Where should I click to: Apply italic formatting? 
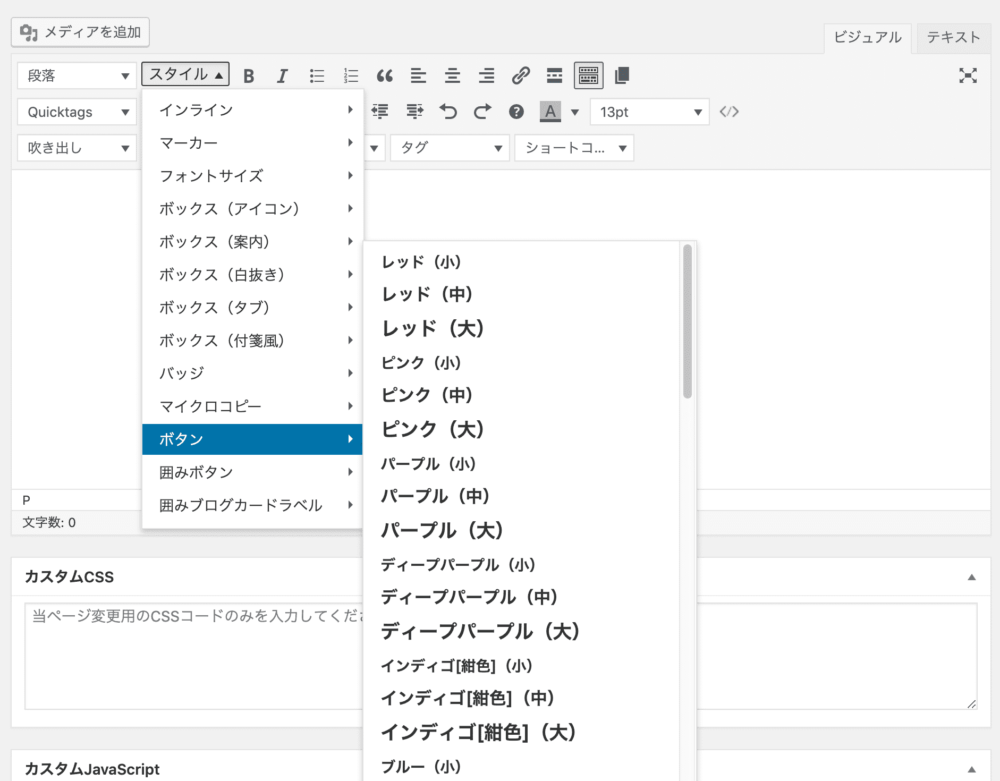(x=283, y=75)
